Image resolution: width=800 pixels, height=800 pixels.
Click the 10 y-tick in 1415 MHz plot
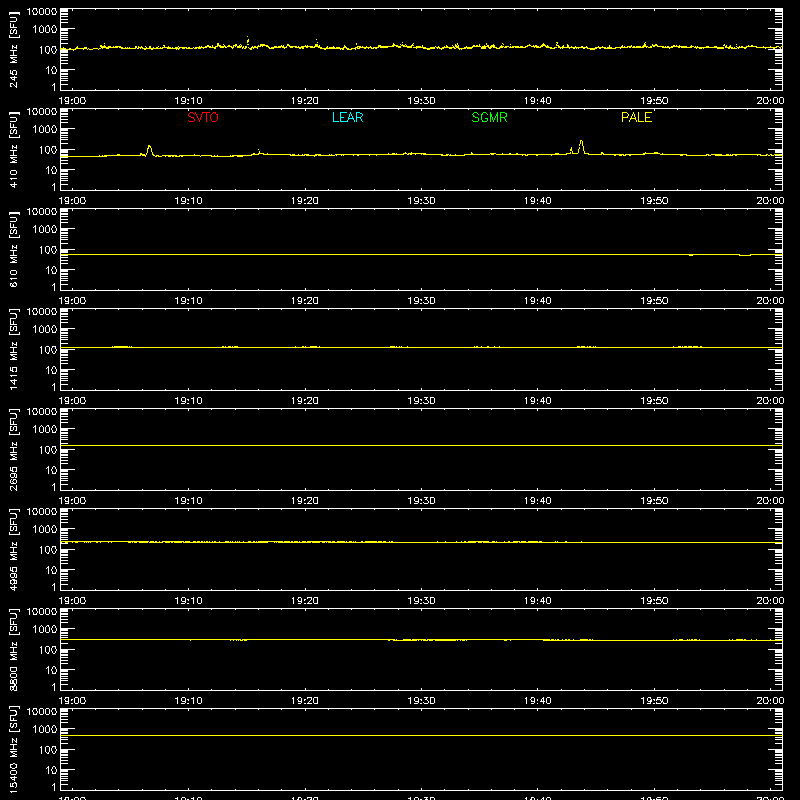pyautogui.click(x=51, y=370)
